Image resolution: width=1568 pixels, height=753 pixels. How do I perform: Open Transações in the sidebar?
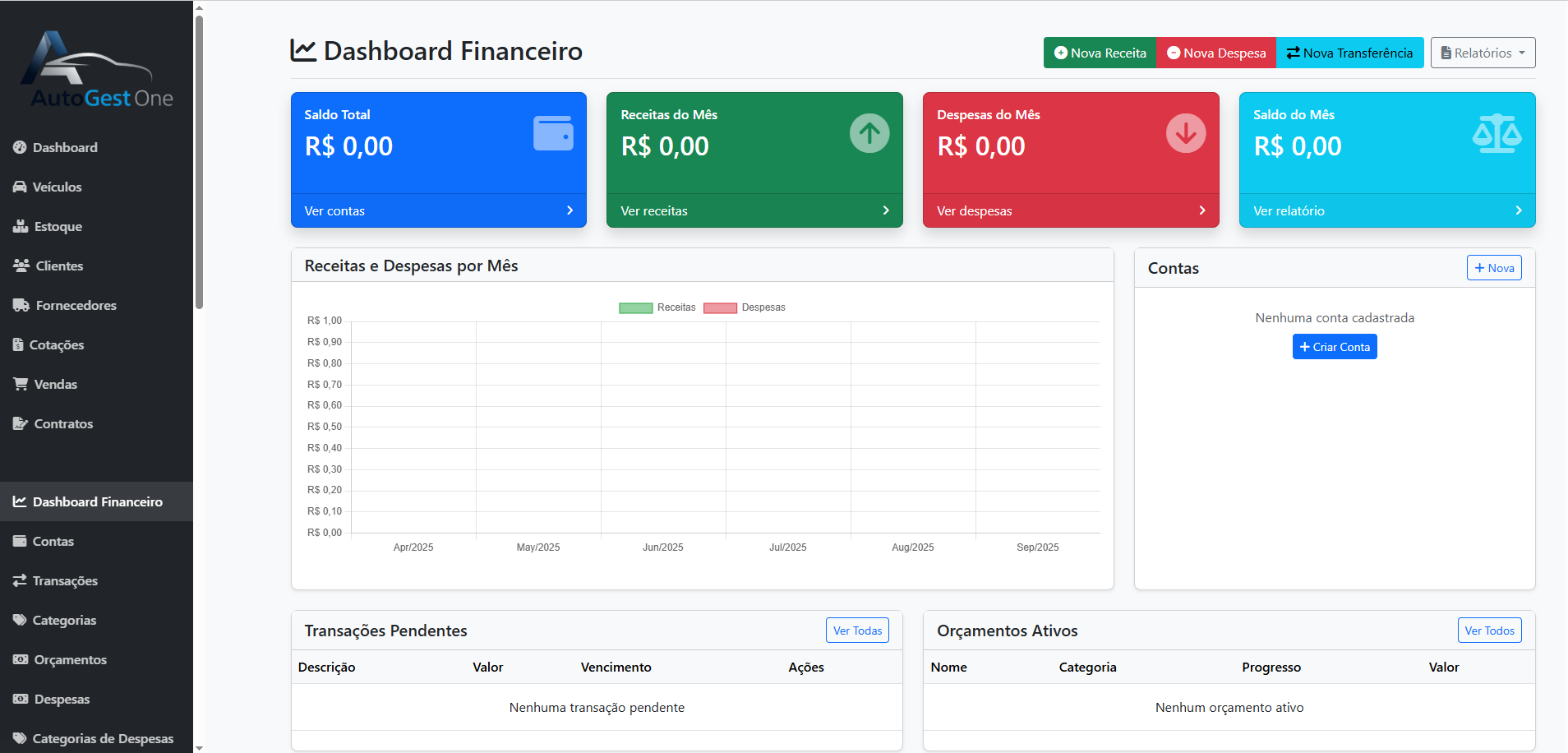65,580
